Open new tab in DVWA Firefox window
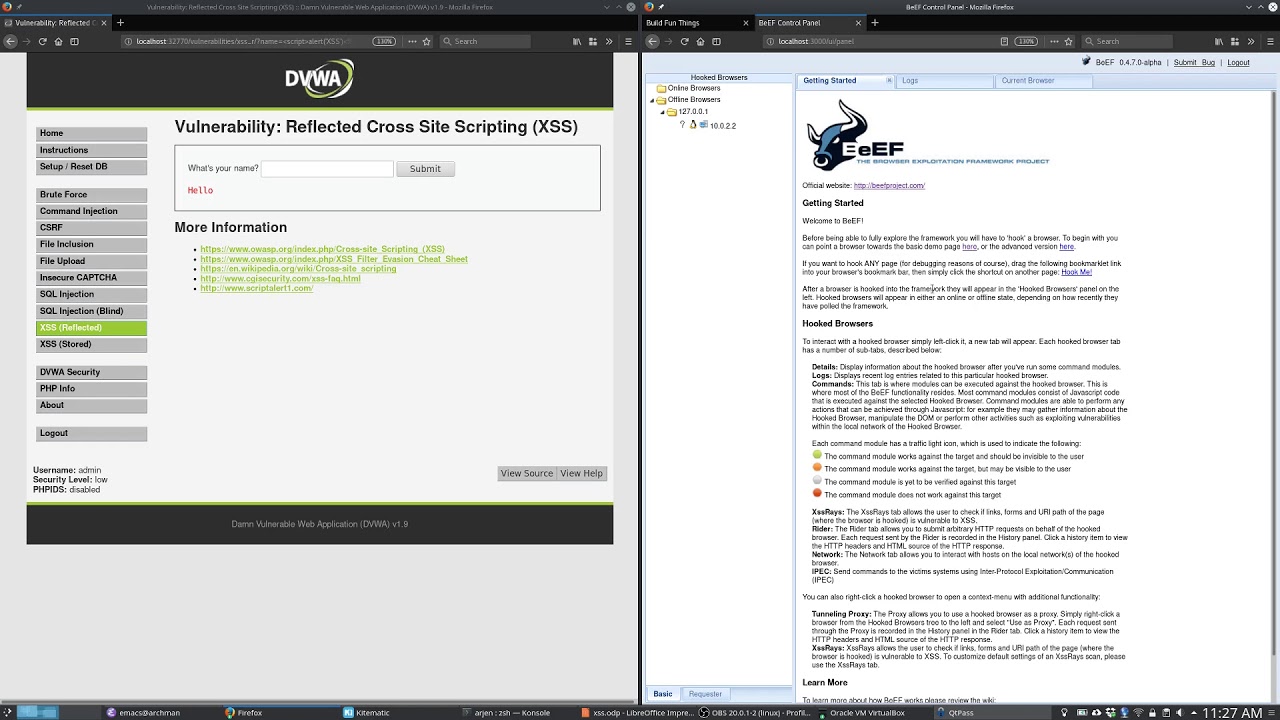This screenshot has width=1280, height=720. [x=120, y=22]
